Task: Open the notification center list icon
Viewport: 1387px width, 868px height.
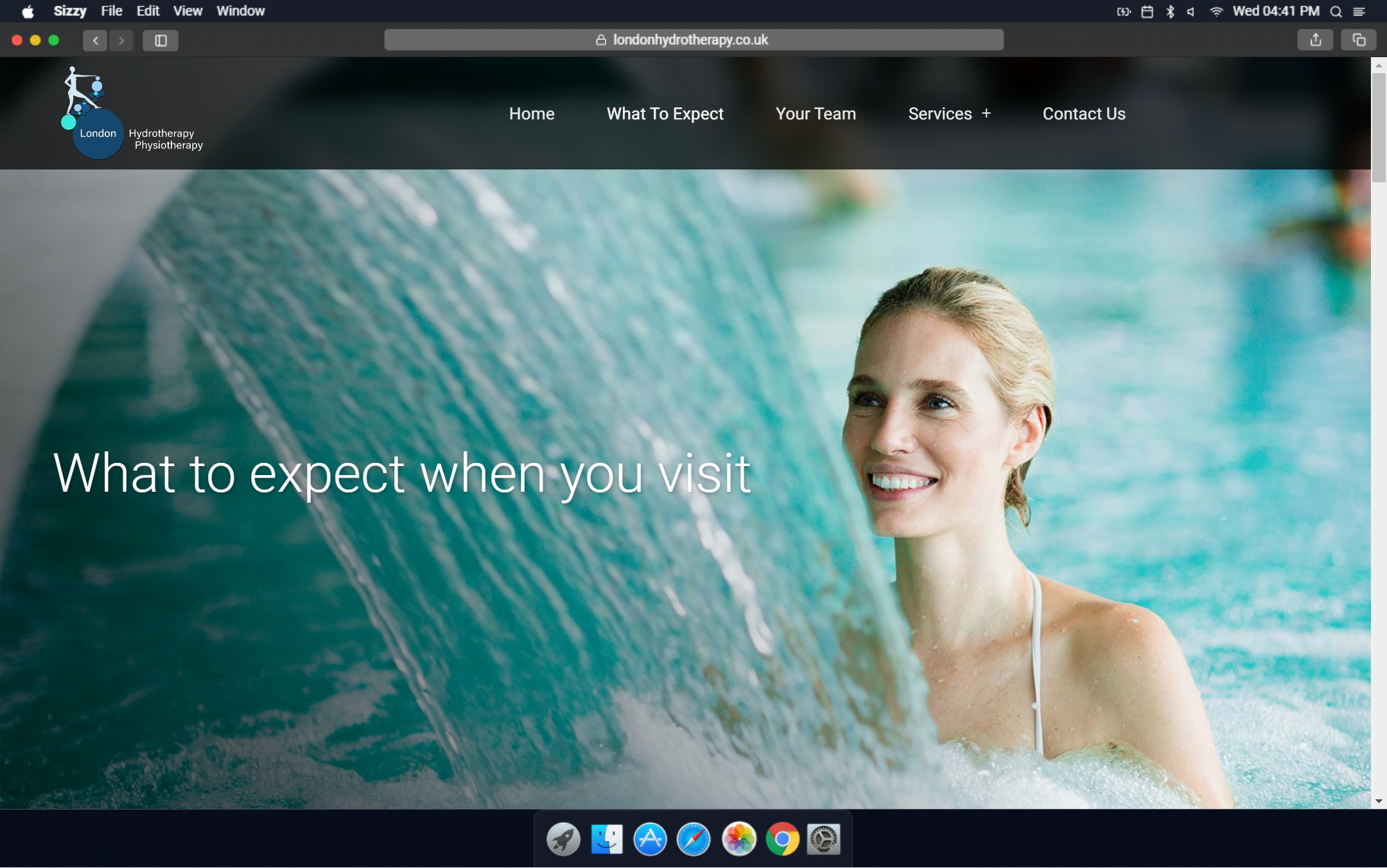Action: click(1359, 11)
